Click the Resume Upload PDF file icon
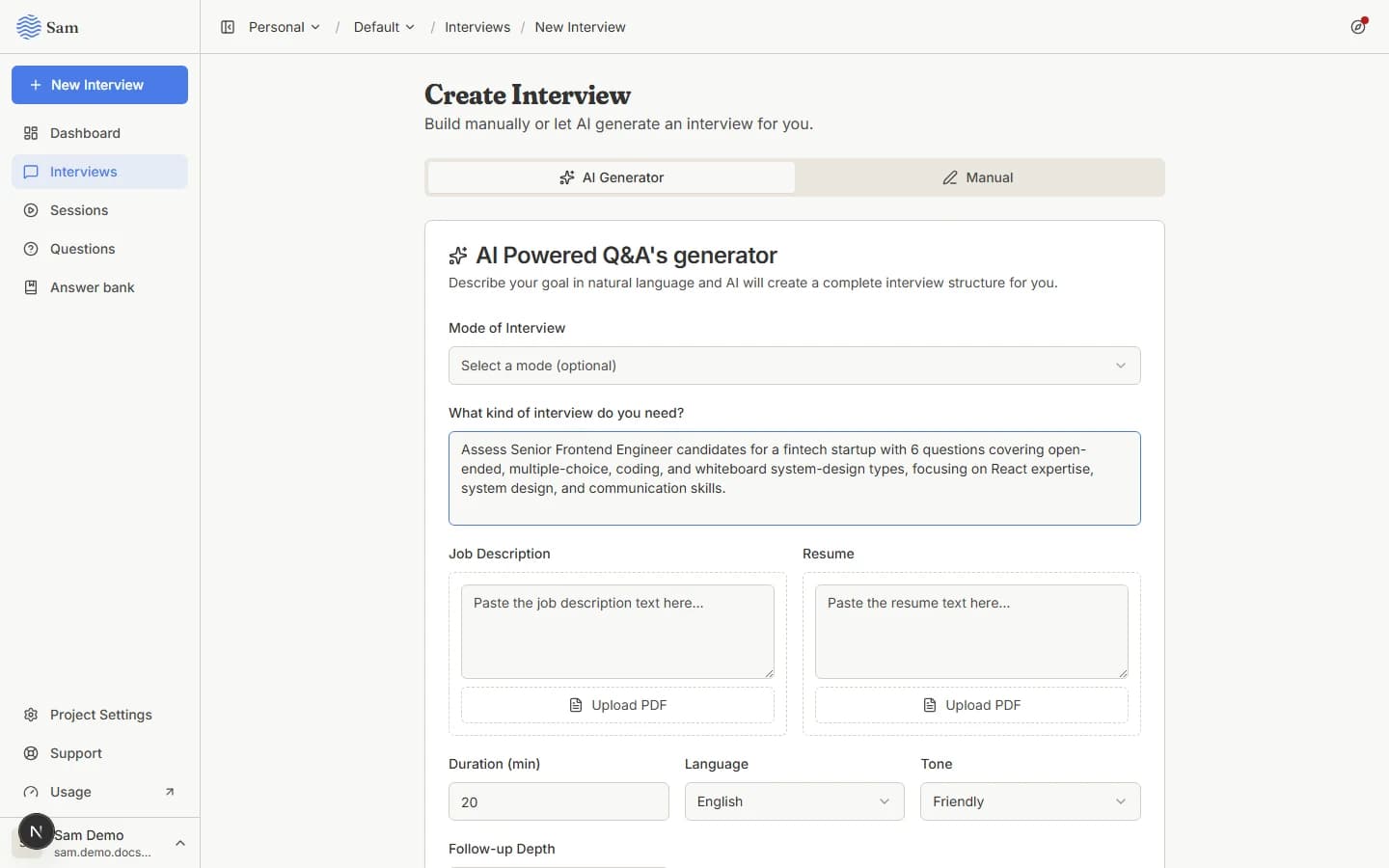The image size is (1389, 868). (x=930, y=705)
